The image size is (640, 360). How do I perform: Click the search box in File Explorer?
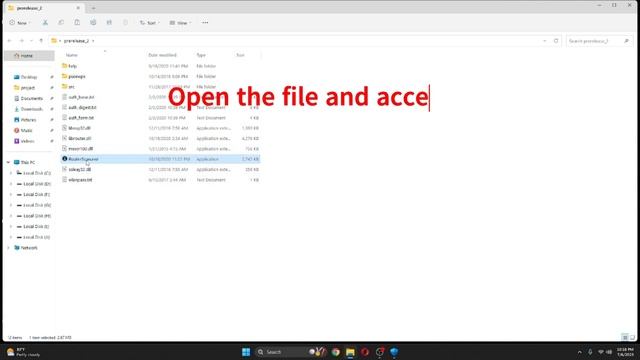click(x=599, y=41)
